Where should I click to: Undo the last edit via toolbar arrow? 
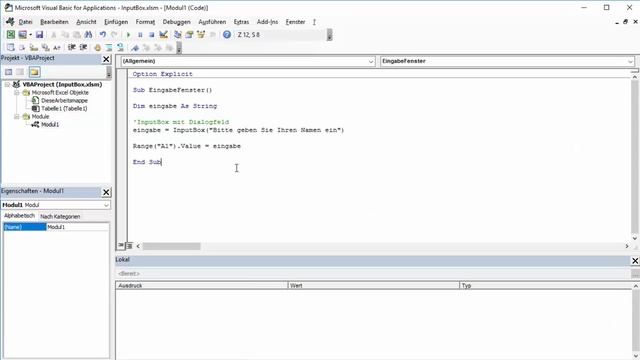102,35
